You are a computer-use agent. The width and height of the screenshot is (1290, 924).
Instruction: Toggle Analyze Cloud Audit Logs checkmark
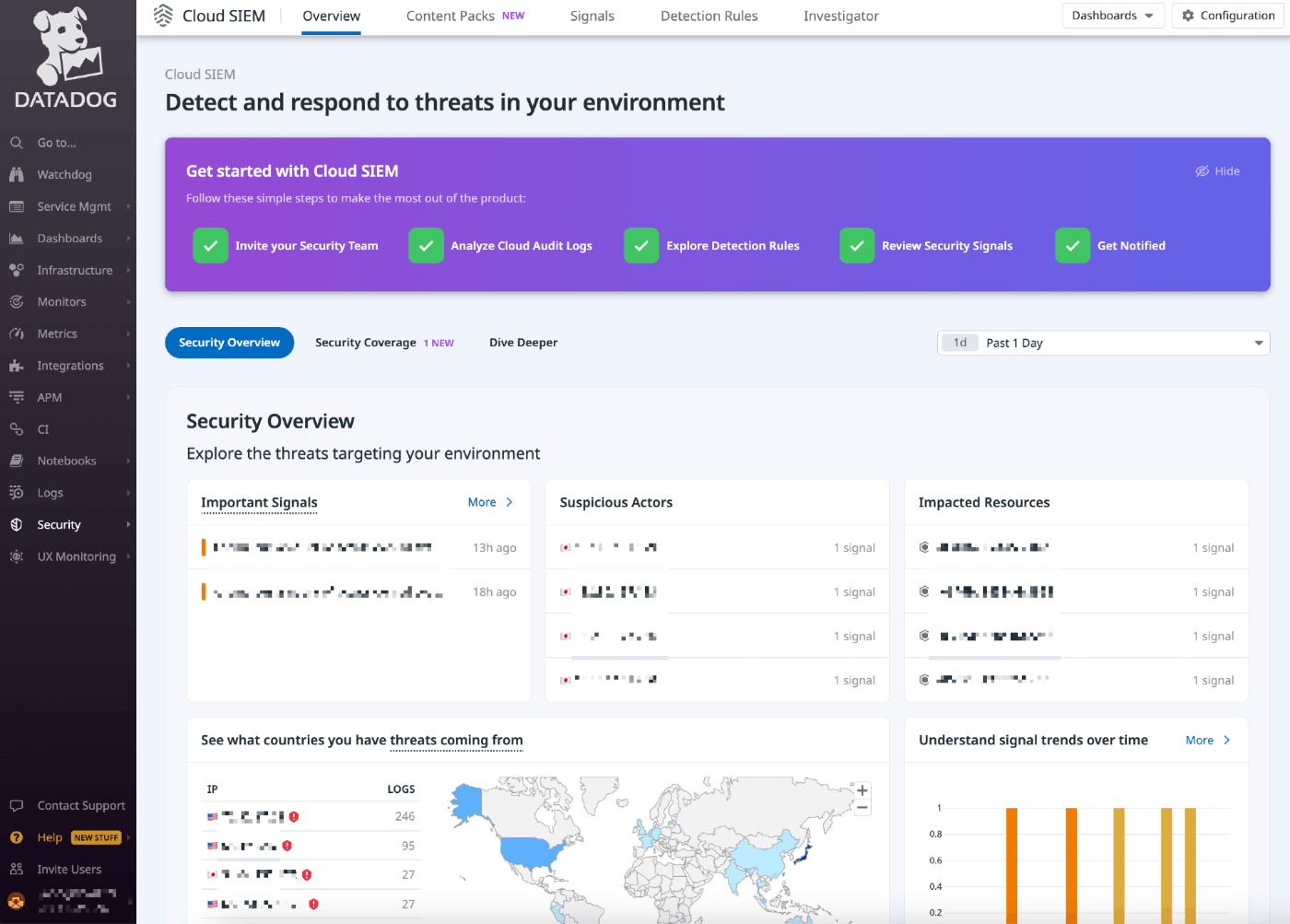[426, 246]
